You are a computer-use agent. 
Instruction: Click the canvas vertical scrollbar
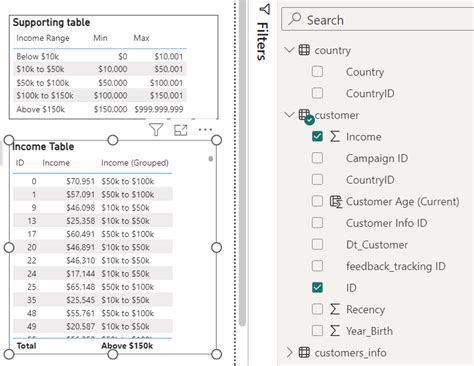pyautogui.click(x=242, y=163)
